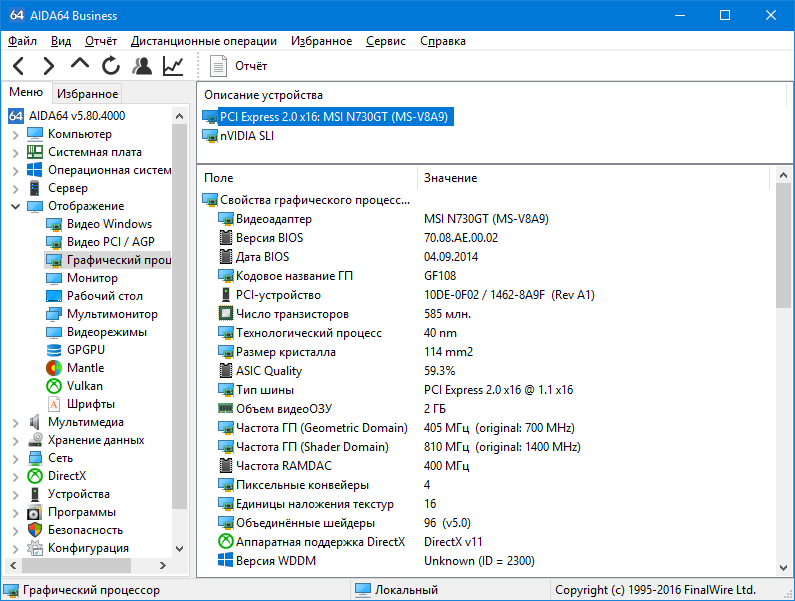
Task: Open the graph chart toolbar icon
Action: (173, 66)
